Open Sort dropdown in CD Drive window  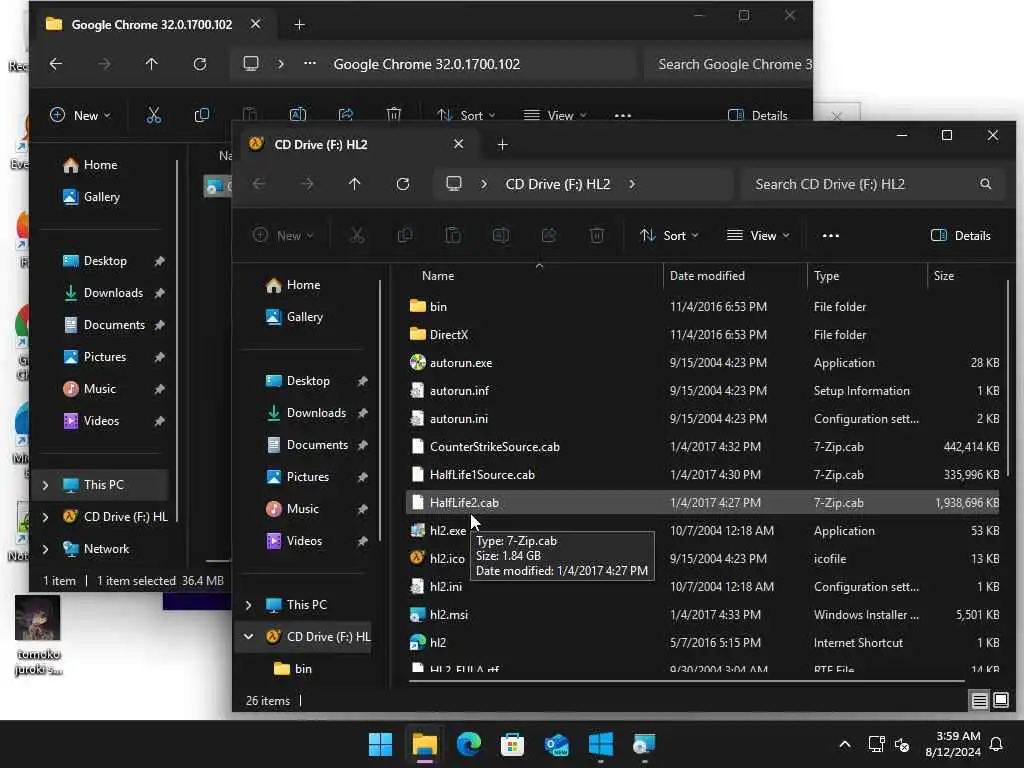coord(669,236)
